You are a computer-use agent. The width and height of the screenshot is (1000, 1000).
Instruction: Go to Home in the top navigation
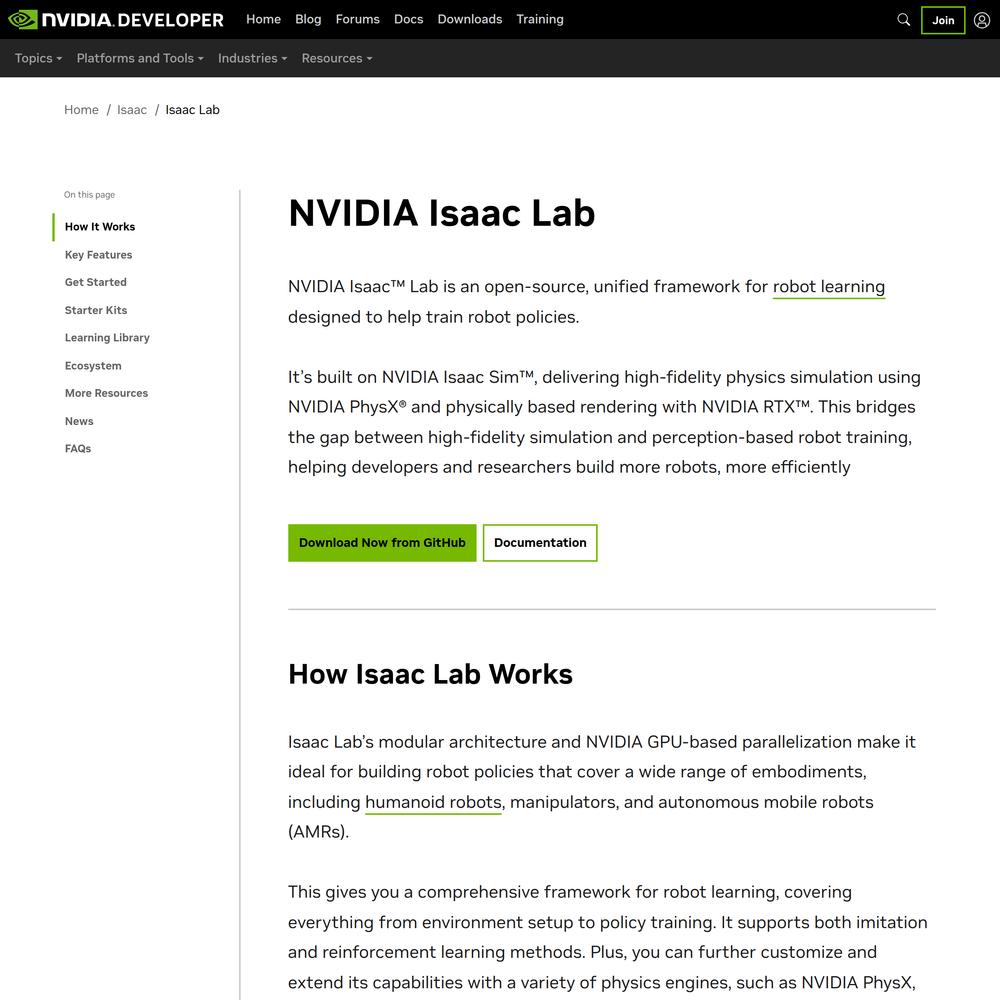coord(263,19)
